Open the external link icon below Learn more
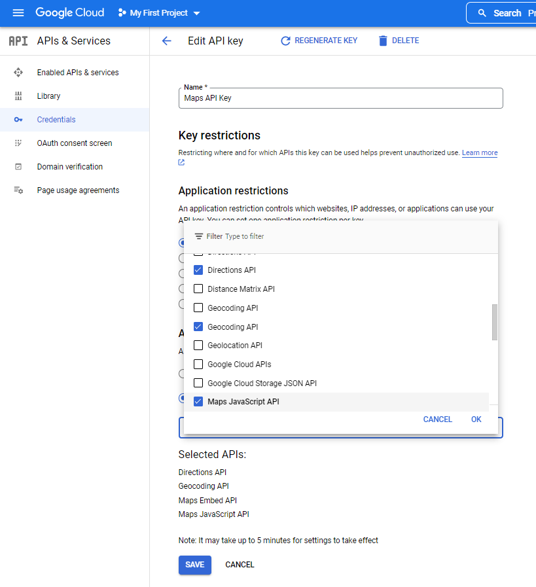 (182, 162)
